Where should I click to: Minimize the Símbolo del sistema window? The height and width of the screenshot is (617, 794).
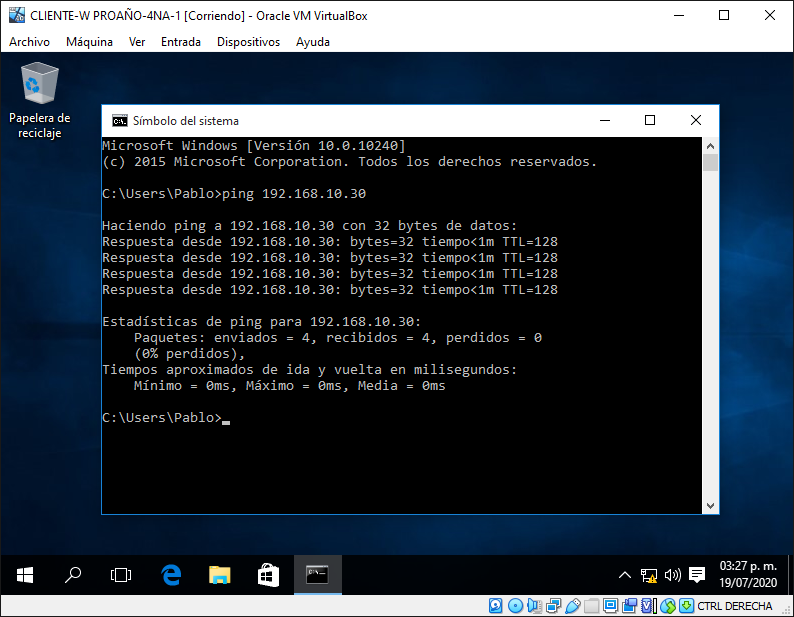605,121
